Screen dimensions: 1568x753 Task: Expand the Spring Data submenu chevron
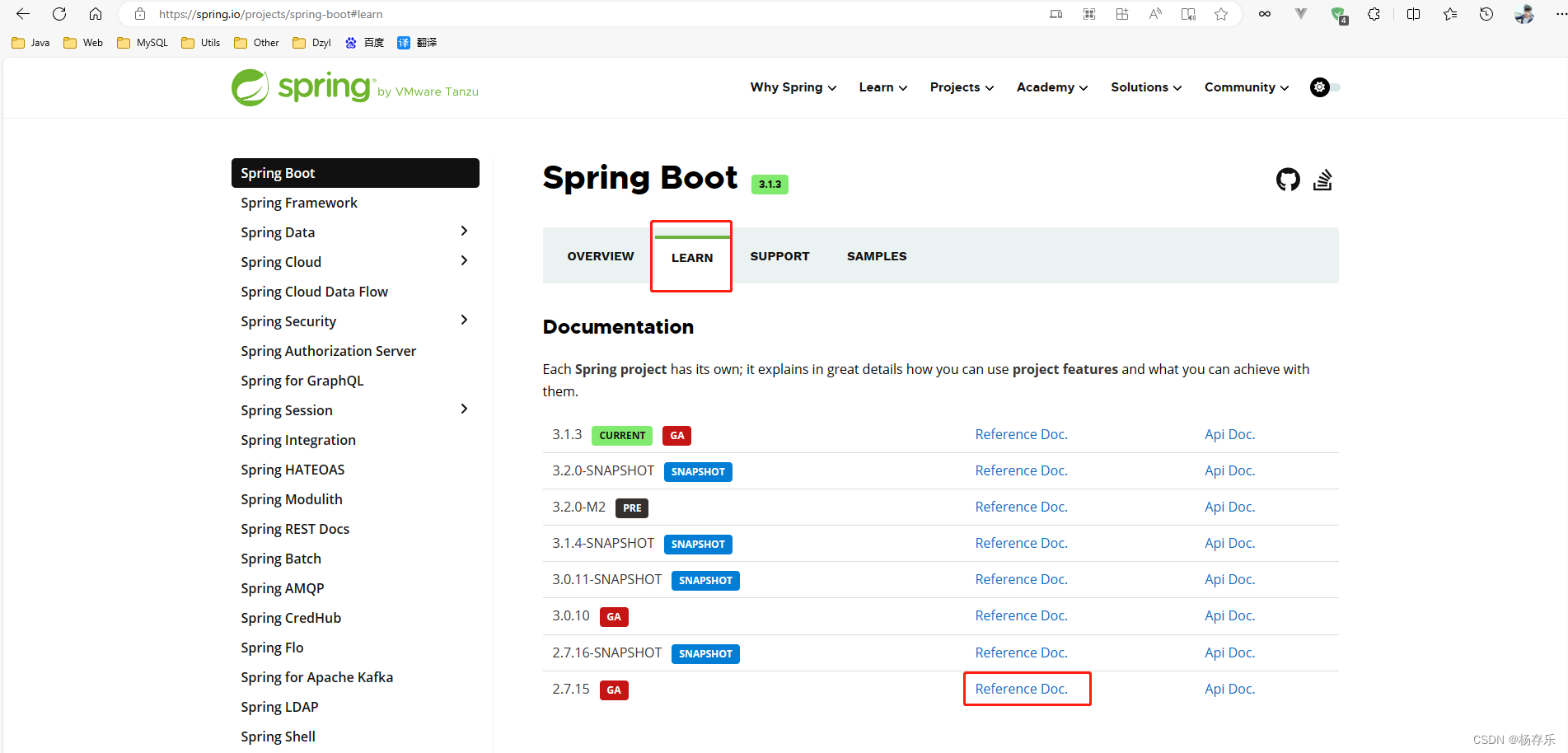pos(464,232)
